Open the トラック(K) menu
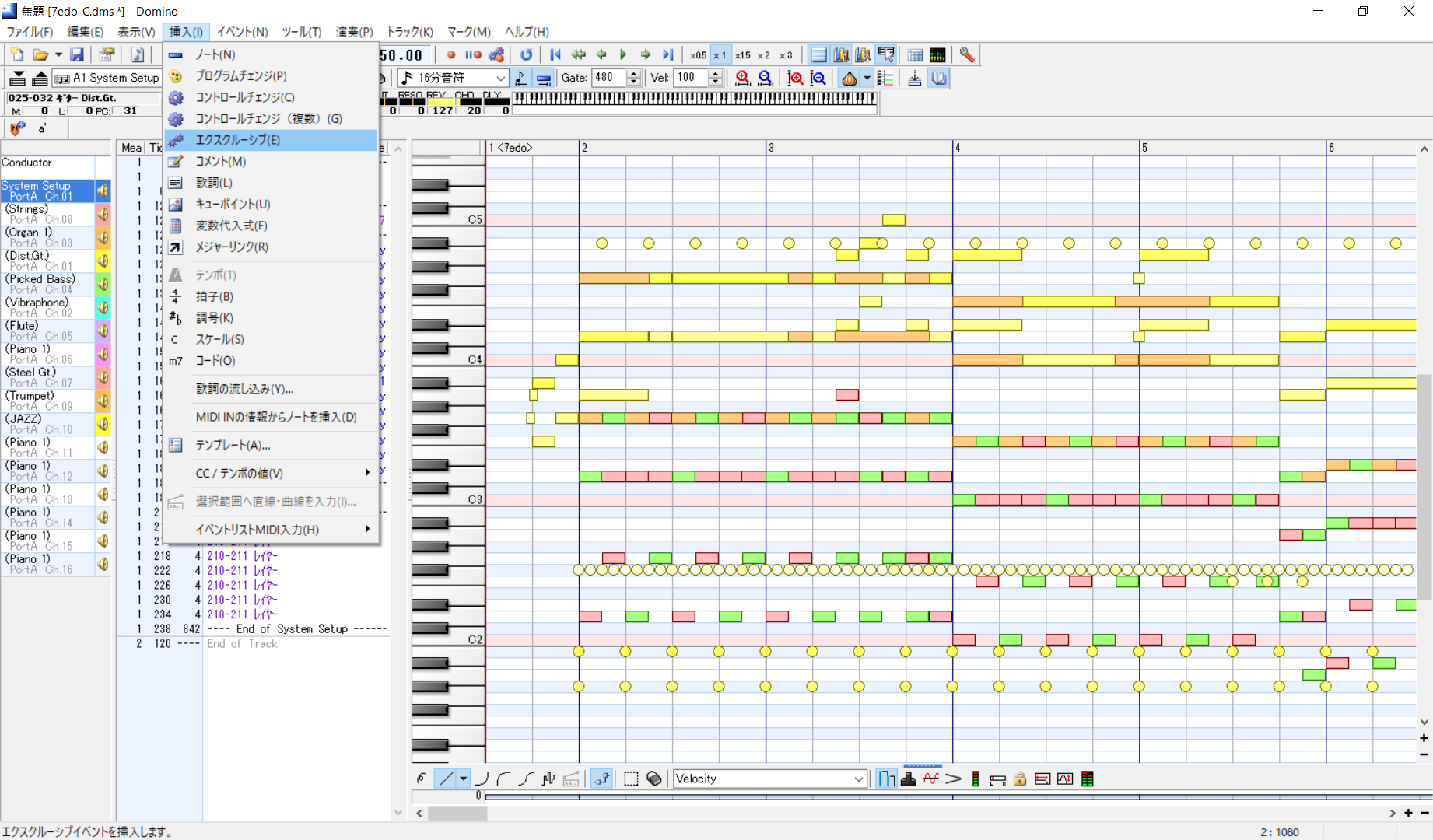1433x840 pixels. 409,32
